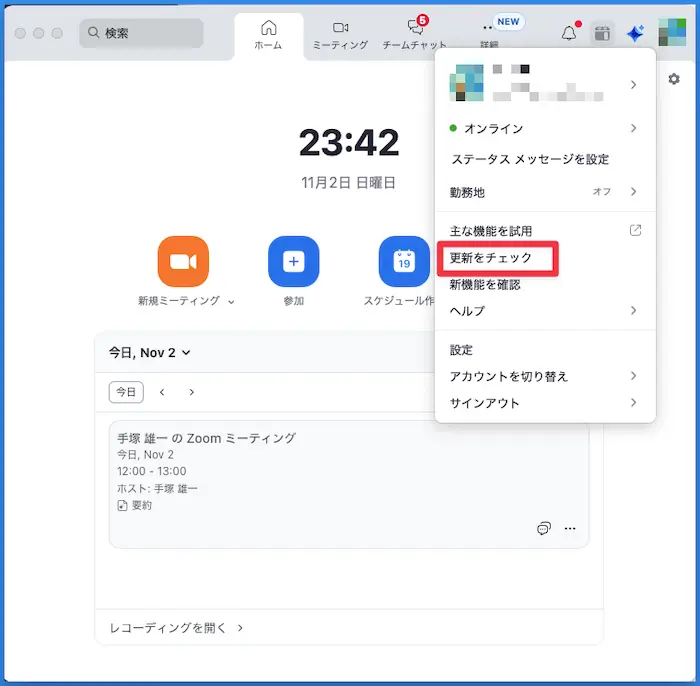700x686 pixels.
Task: Click the green online status dot
Action: pos(453,128)
